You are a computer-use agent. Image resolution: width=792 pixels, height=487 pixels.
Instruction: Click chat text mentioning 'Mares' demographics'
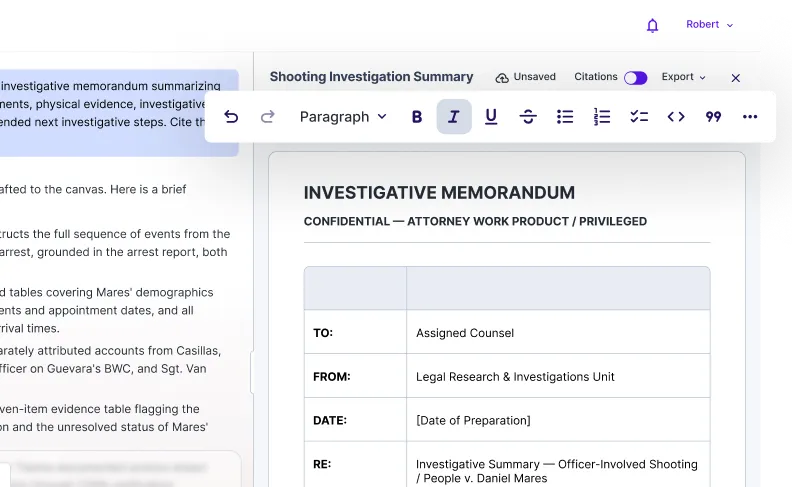pyautogui.click(x=107, y=293)
